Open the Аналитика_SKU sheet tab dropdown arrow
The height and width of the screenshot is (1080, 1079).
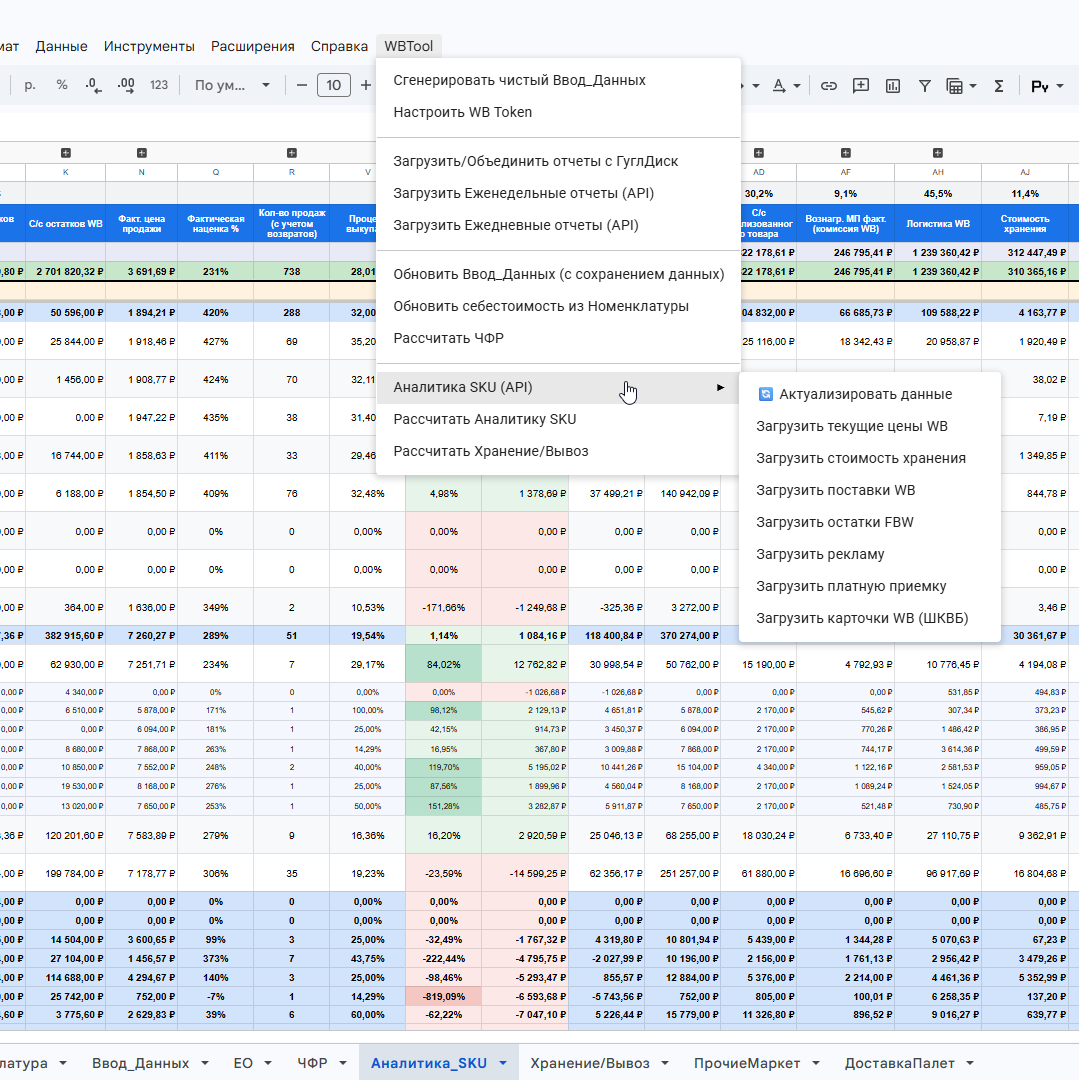[503, 1063]
